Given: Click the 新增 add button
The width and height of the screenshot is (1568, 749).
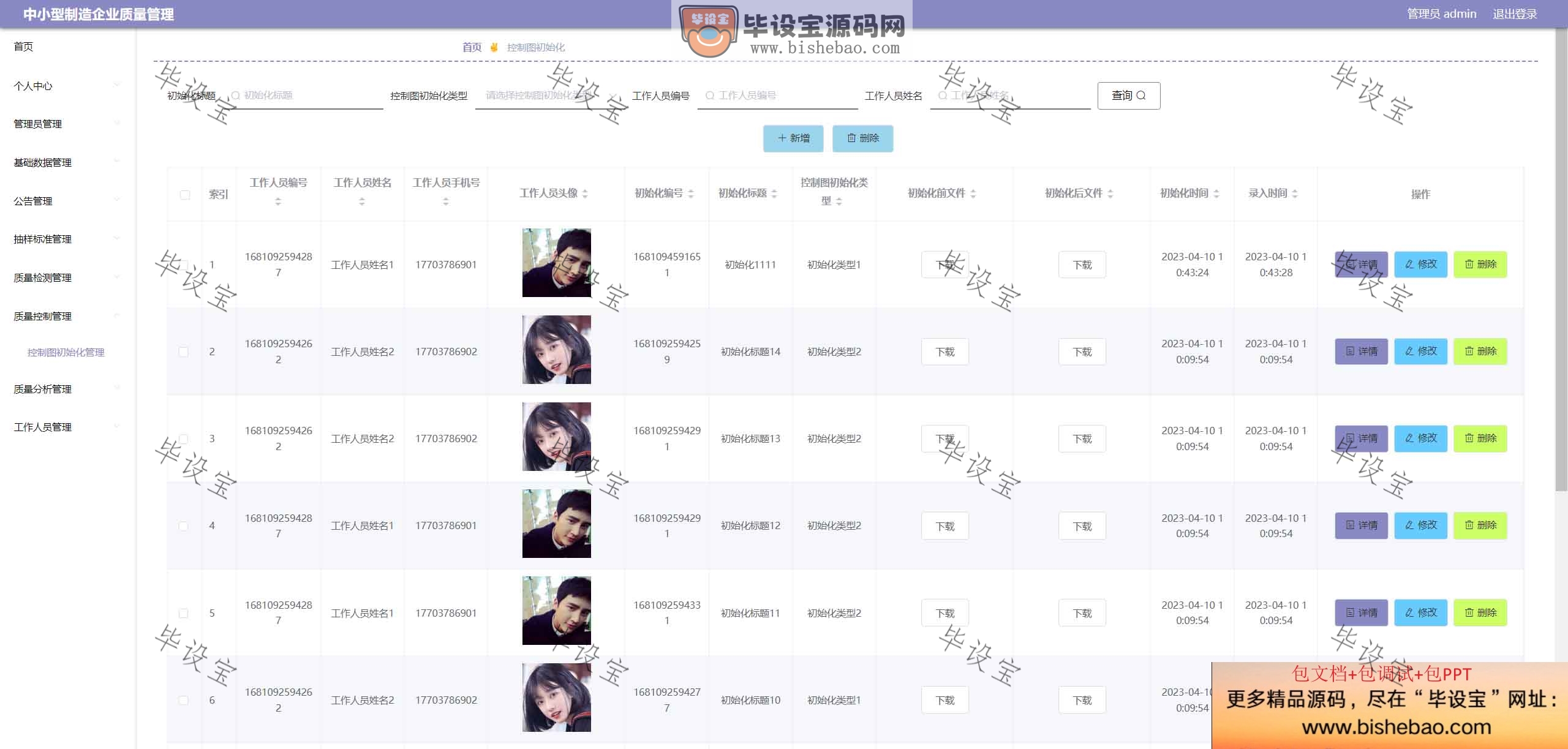Looking at the screenshot, I should coord(793,138).
